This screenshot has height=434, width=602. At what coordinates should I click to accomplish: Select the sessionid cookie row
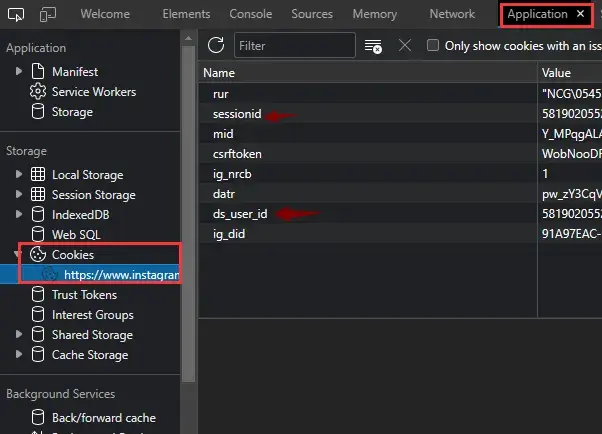click(x=400, y=114)
